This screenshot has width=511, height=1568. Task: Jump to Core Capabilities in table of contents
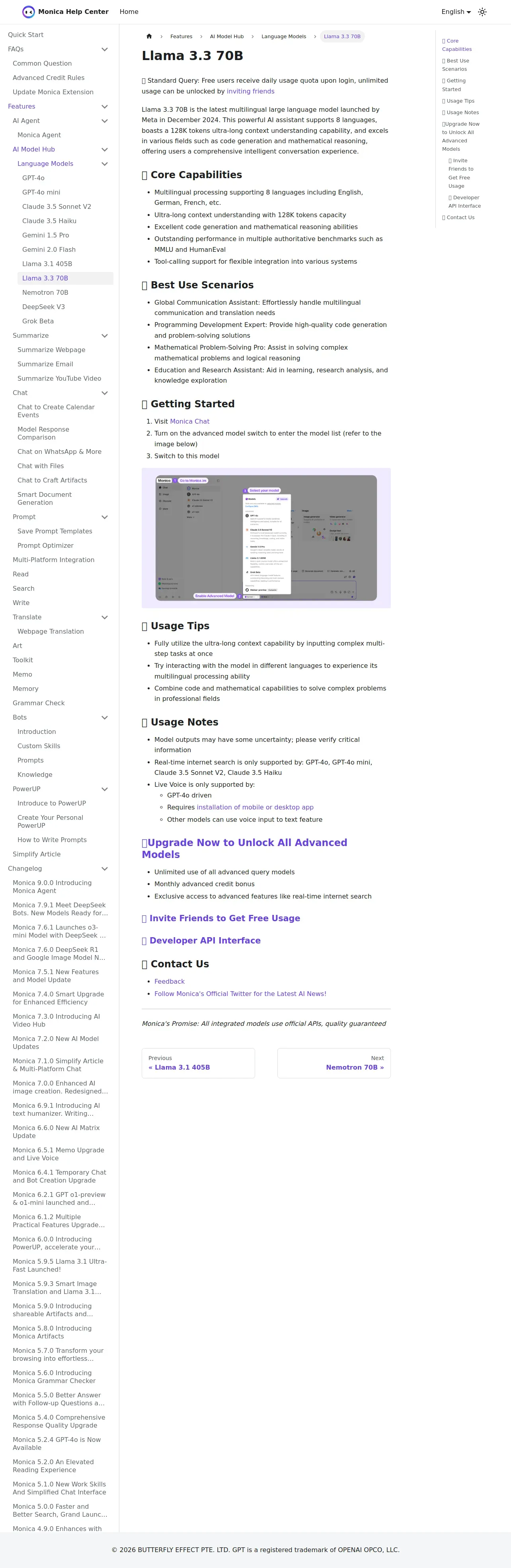tap(457, 45)
